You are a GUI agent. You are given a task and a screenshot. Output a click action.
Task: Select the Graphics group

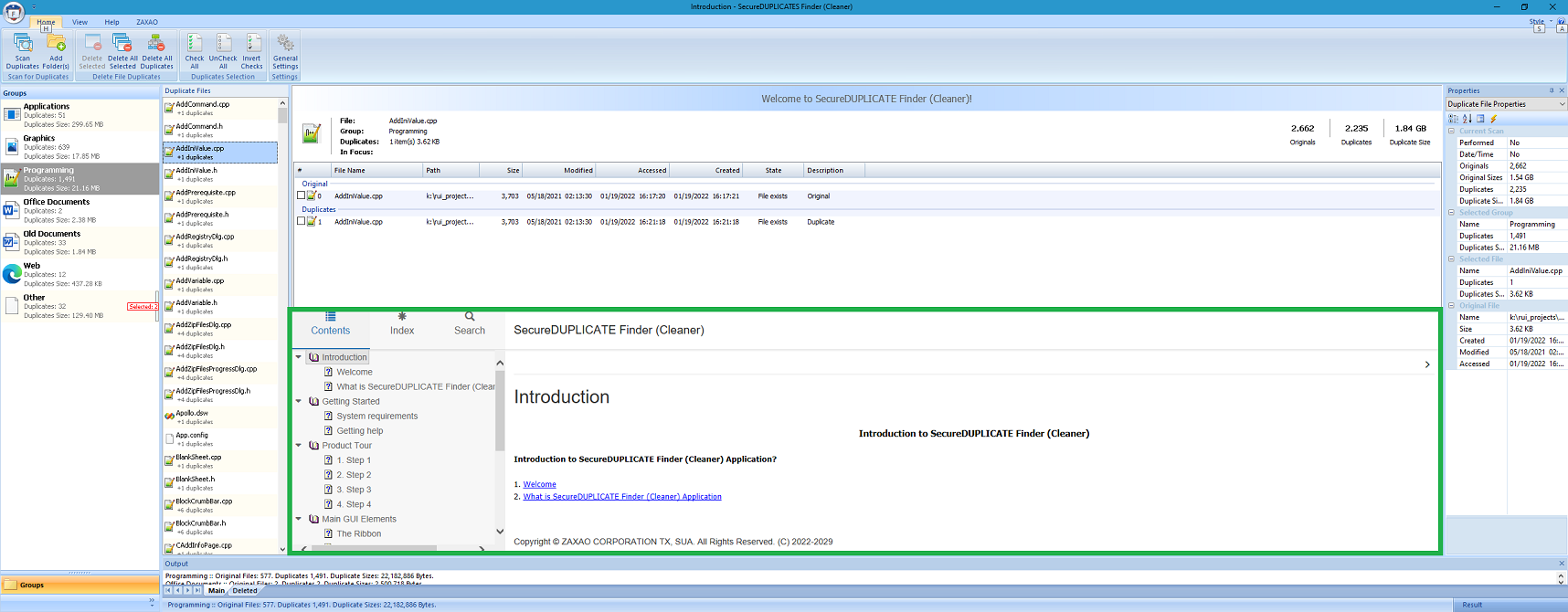[x=80, y=147]
